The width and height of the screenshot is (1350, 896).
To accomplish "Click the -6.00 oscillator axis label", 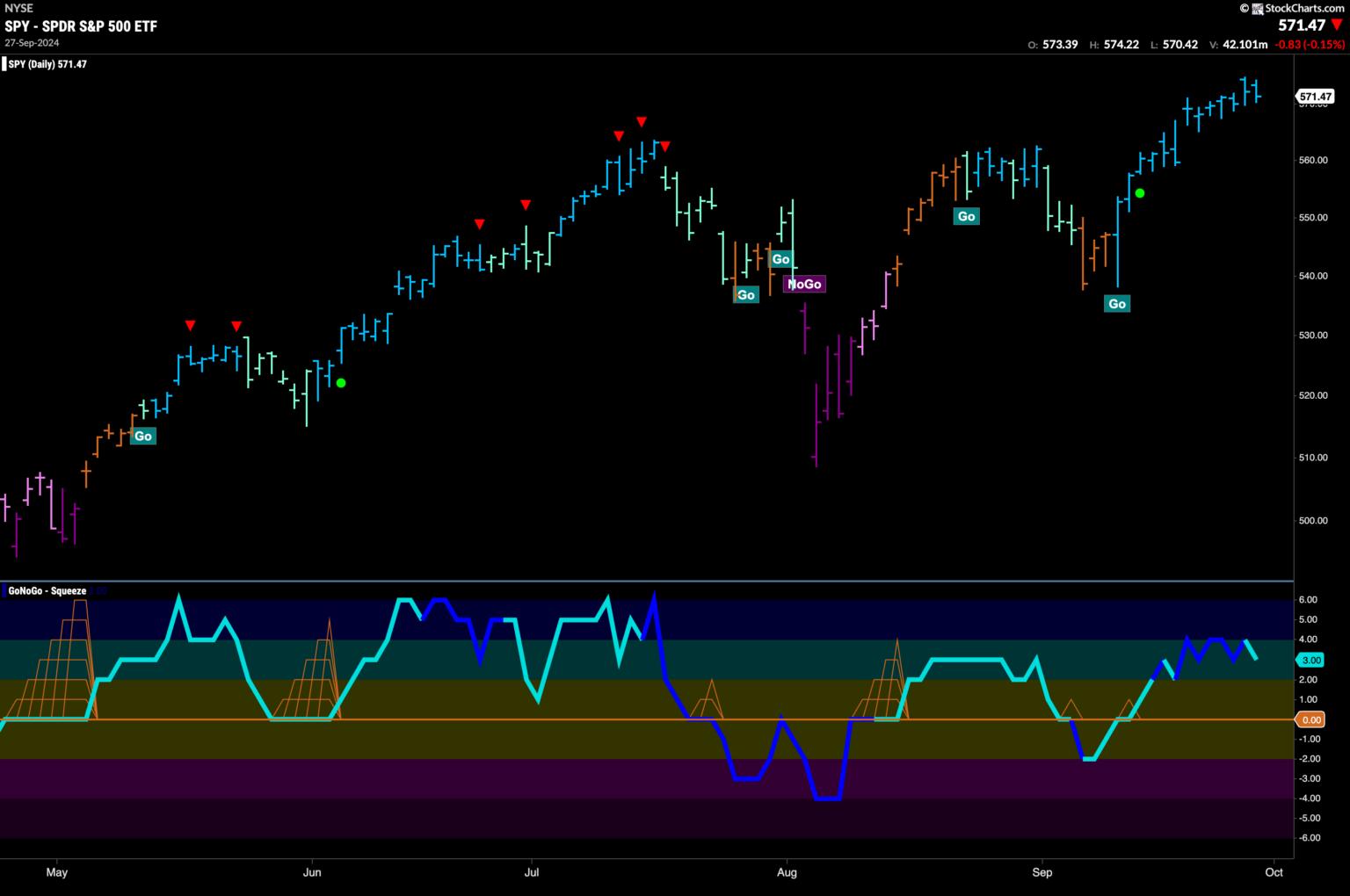I will pos(1308,838).
